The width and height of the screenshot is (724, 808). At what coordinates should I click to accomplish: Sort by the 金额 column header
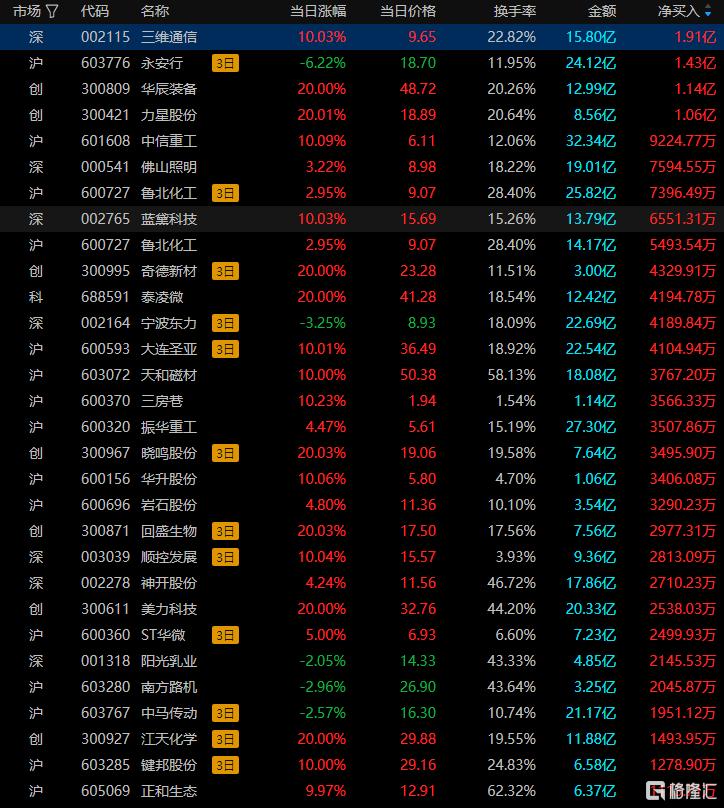click(602, 11)
